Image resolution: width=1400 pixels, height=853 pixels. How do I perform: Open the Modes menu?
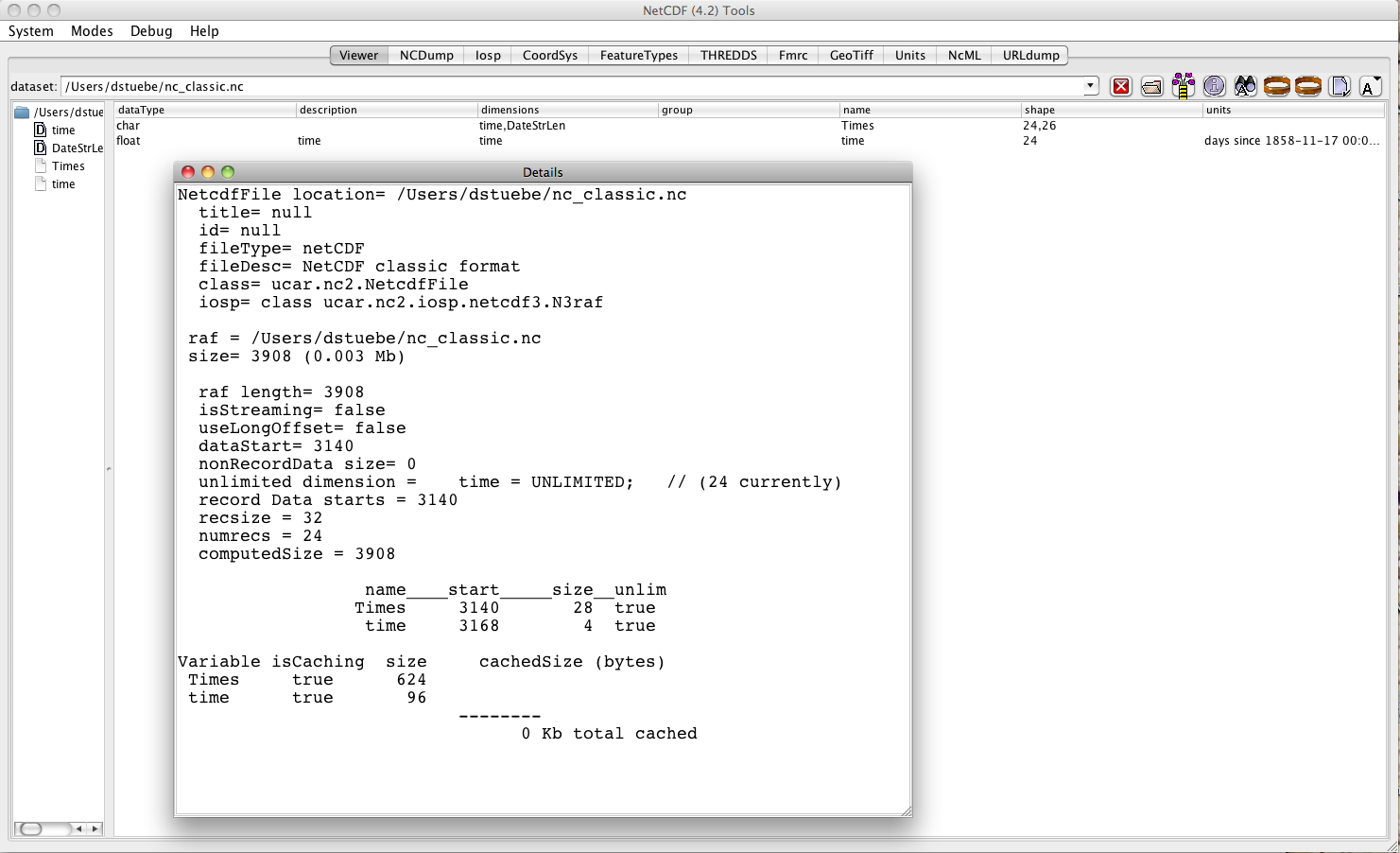click(x=92, y=31)
